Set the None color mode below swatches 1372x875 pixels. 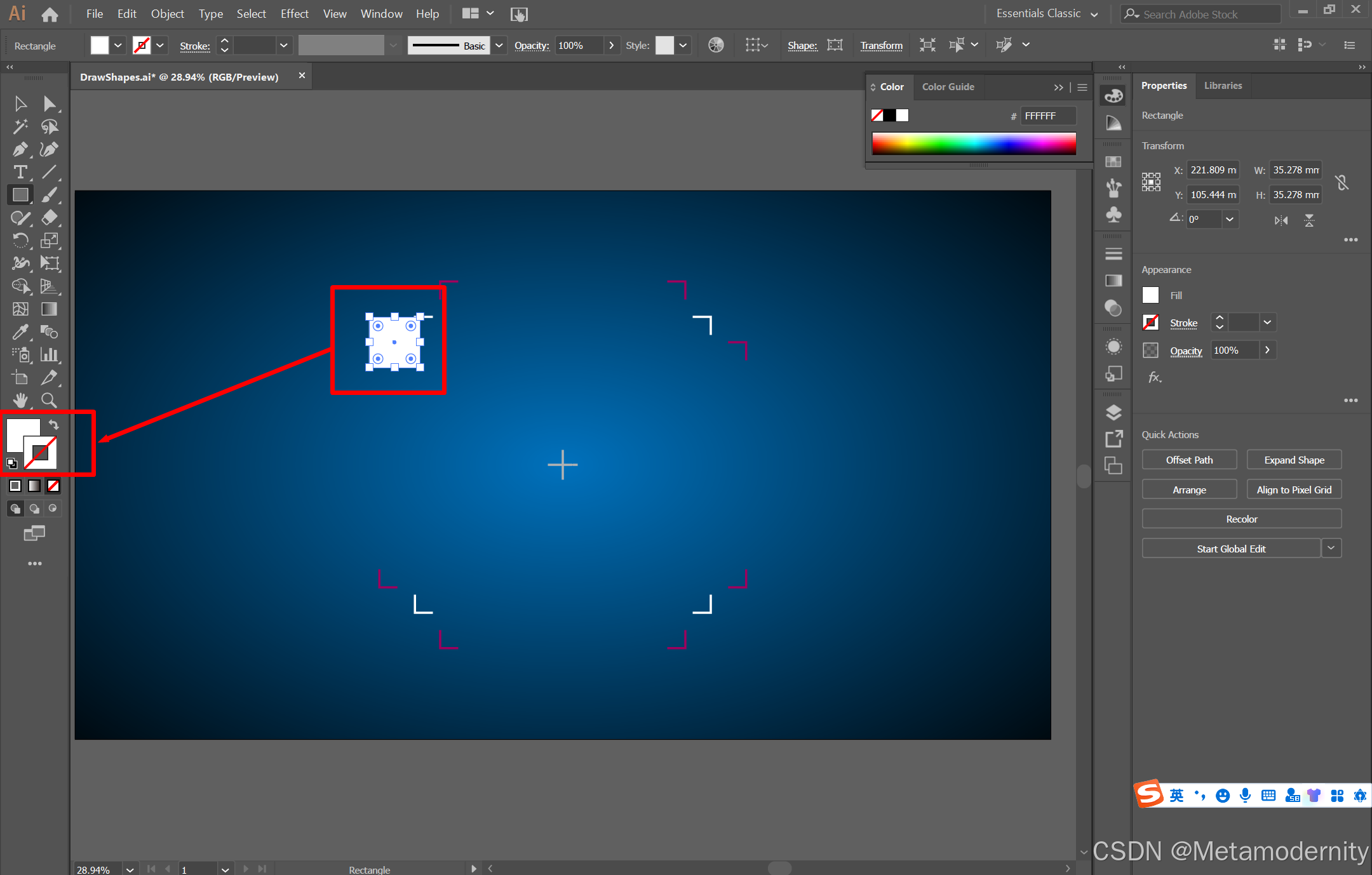(x=53, y=486)
